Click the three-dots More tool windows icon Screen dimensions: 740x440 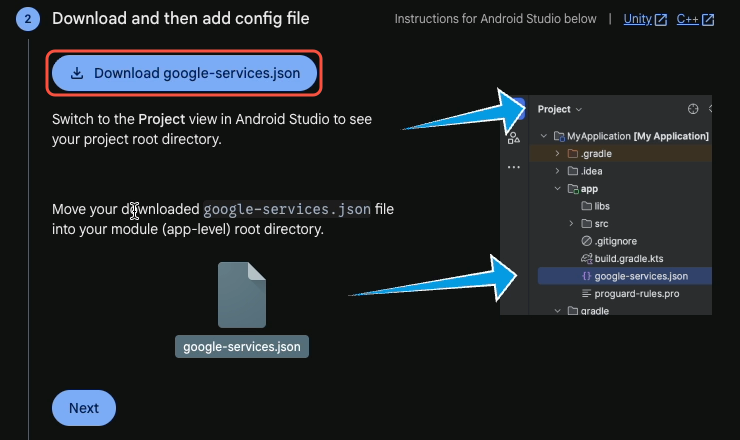point(513,167)
